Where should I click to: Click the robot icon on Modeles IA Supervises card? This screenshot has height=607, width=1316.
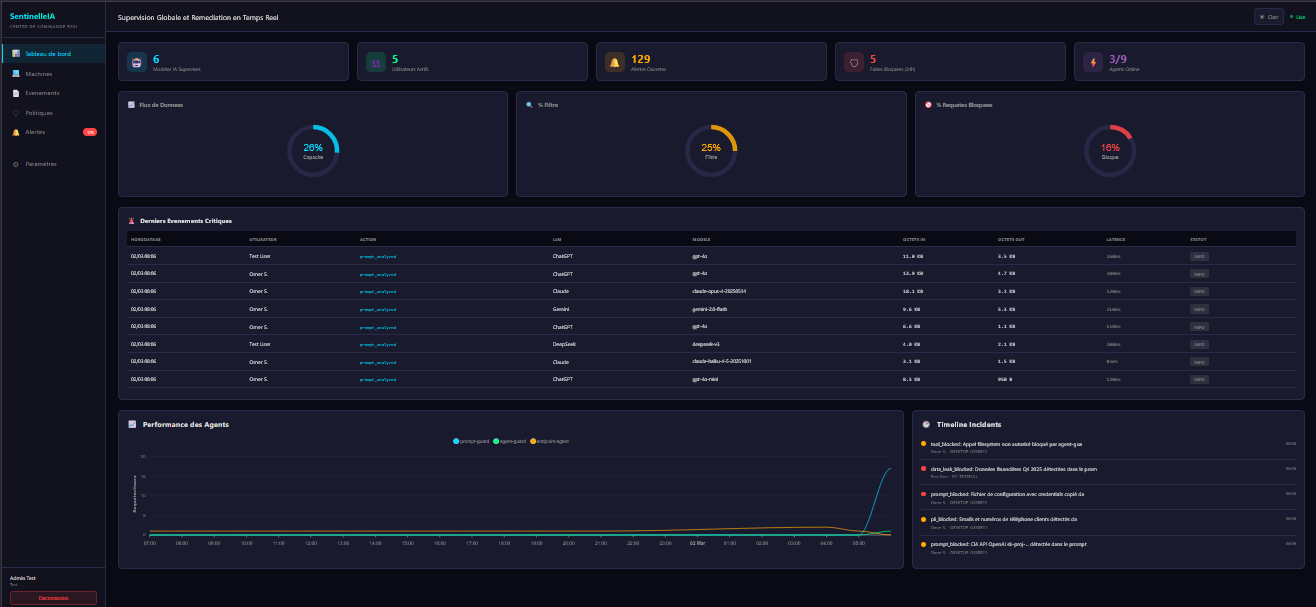tap(135, 61)
